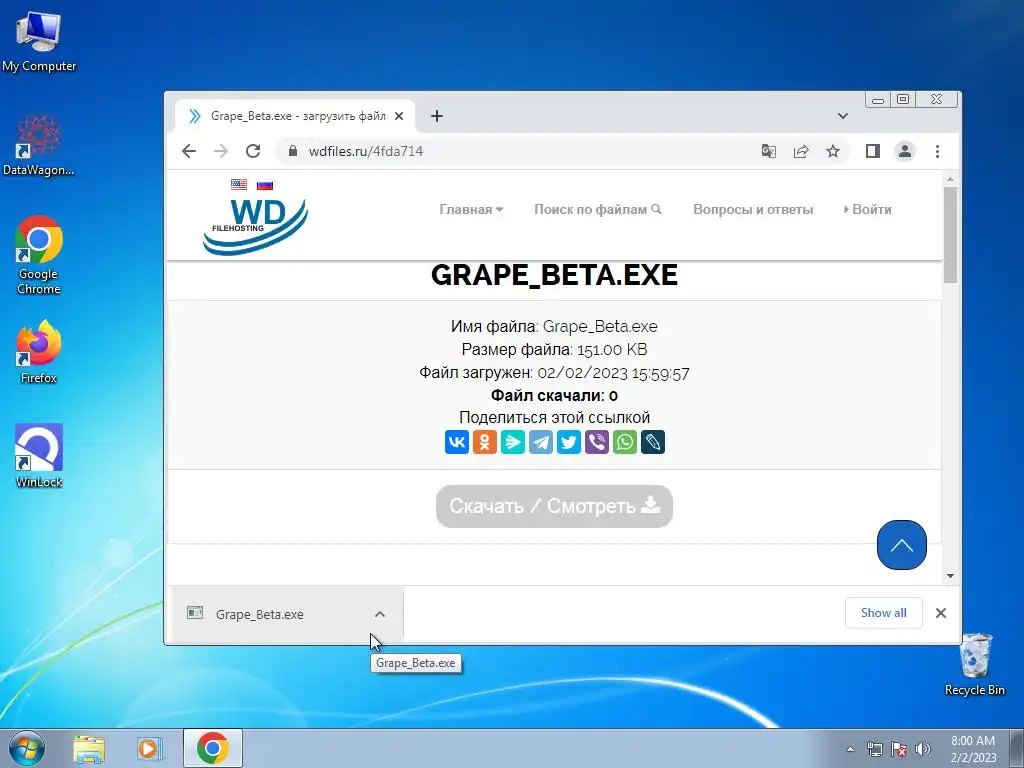Open the Chrome profile avatar
The width and height of the screenshot is (1024, 768).
tap(904, 152)
